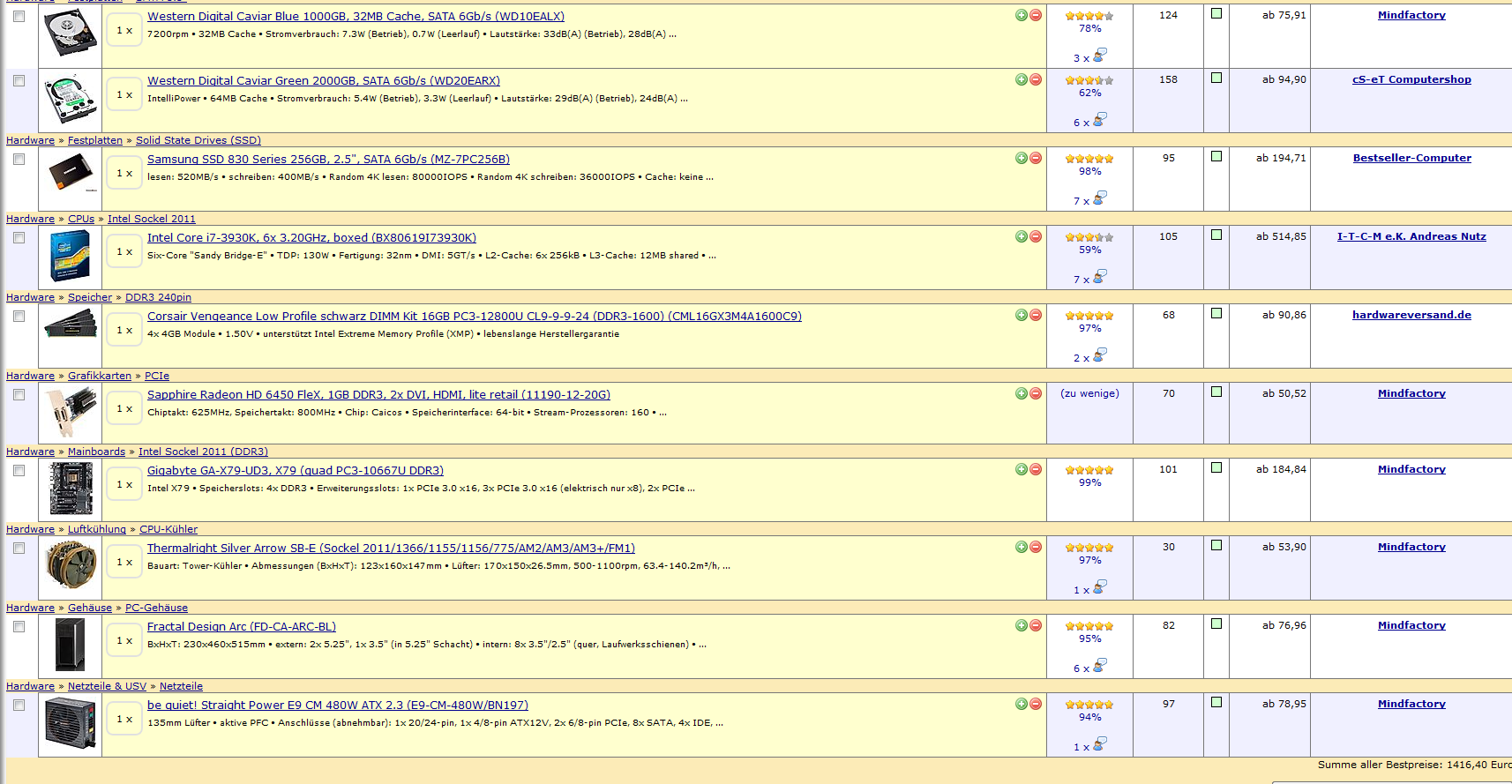This screenshot has width=1512, height=784.
Task: Tick the left checkbox for WD Caviar Green
Action: click(19, 80)
